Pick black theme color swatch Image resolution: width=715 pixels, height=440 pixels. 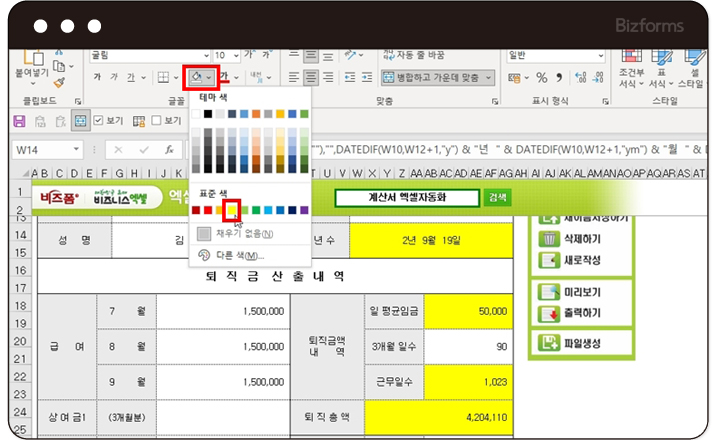coord(208,114)
